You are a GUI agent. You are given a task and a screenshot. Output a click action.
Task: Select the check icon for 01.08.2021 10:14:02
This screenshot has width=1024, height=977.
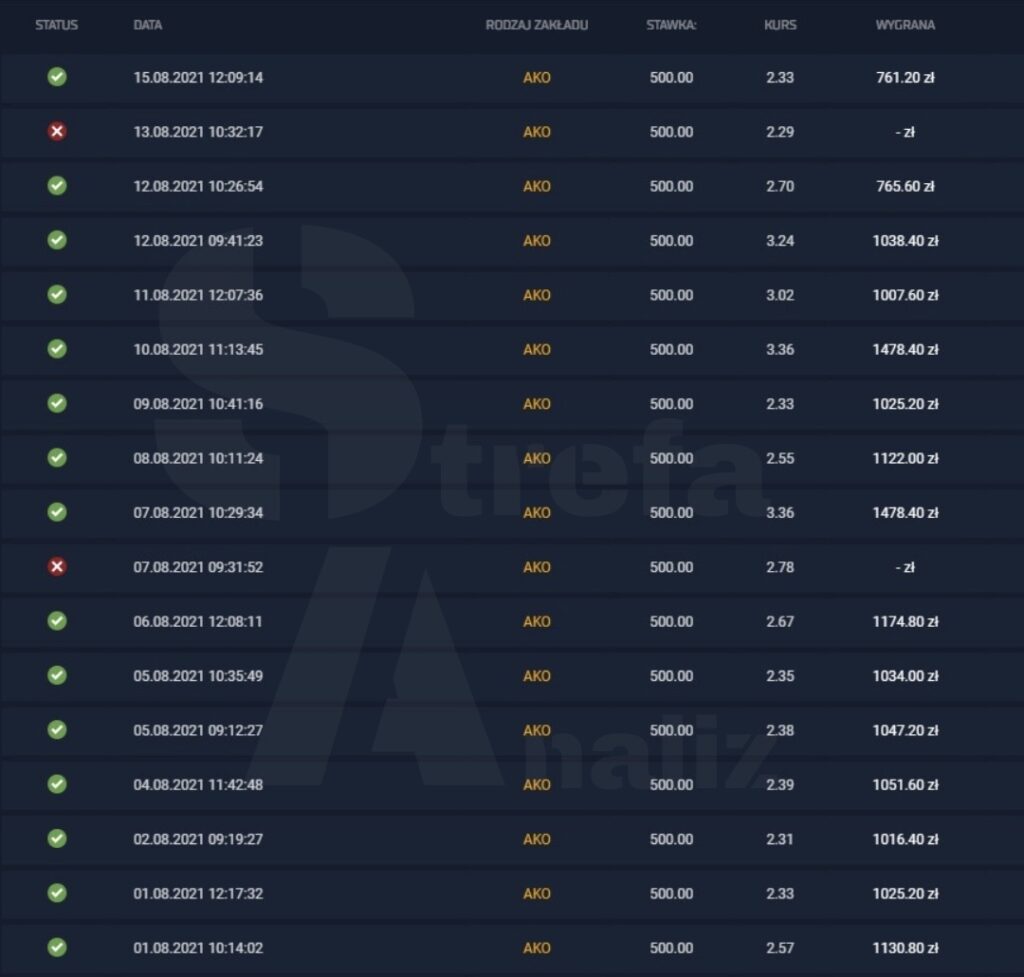[x=57, y=947]
